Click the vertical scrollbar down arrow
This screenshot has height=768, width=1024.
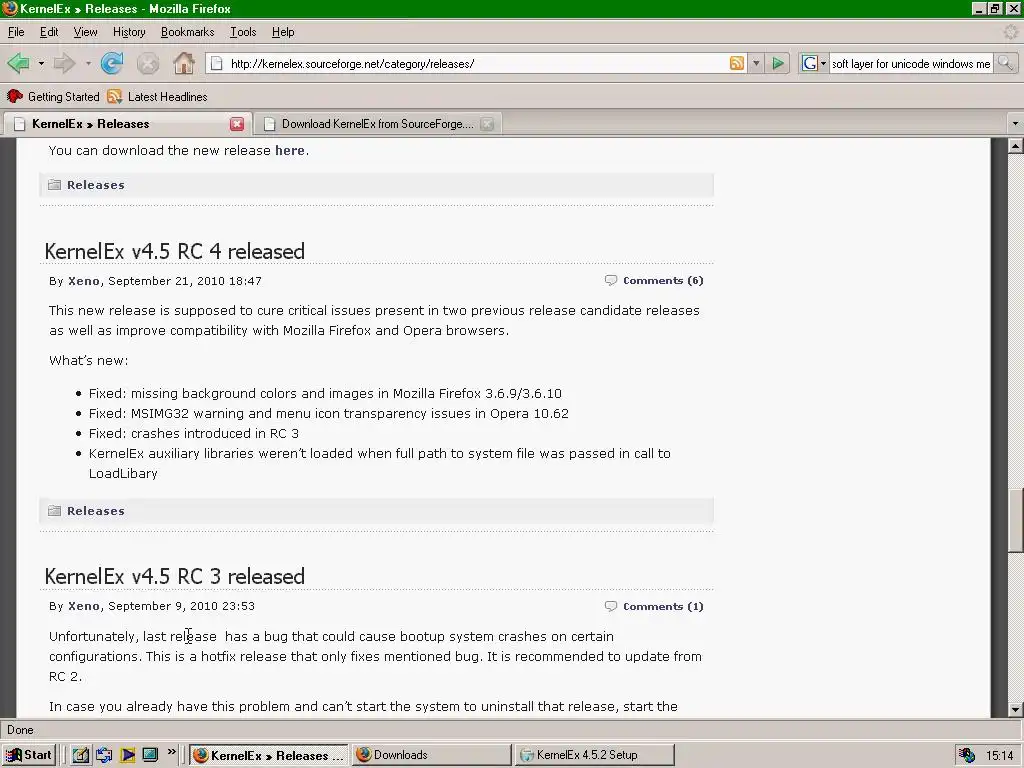(x=1015, y=709)
